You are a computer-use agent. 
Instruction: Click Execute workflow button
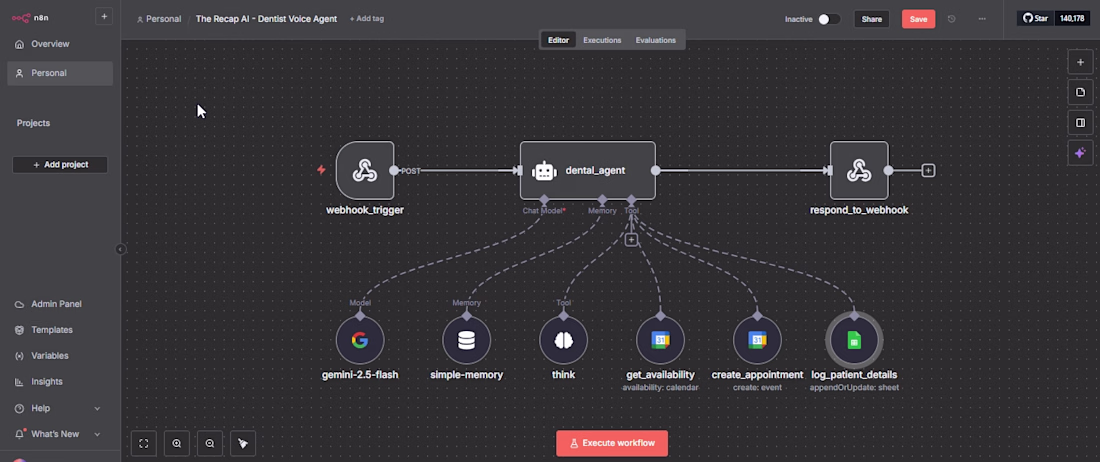tap(612, 443)
